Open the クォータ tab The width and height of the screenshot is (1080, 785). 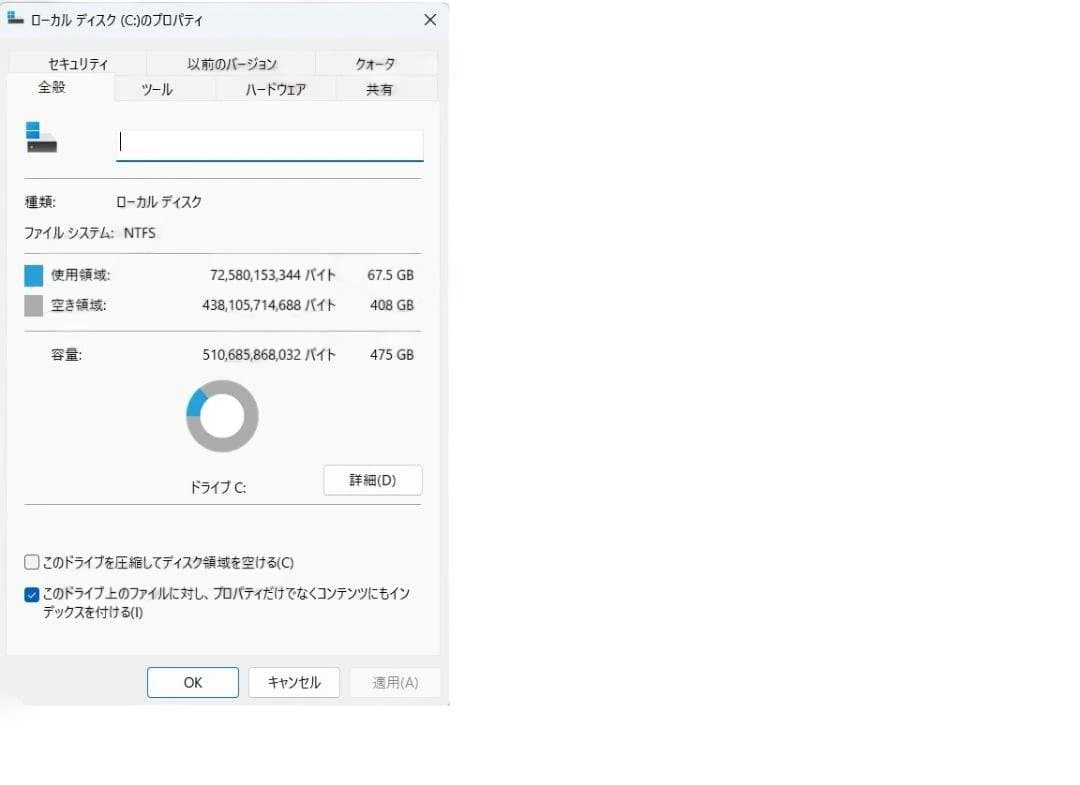click(x=375, y=62)
